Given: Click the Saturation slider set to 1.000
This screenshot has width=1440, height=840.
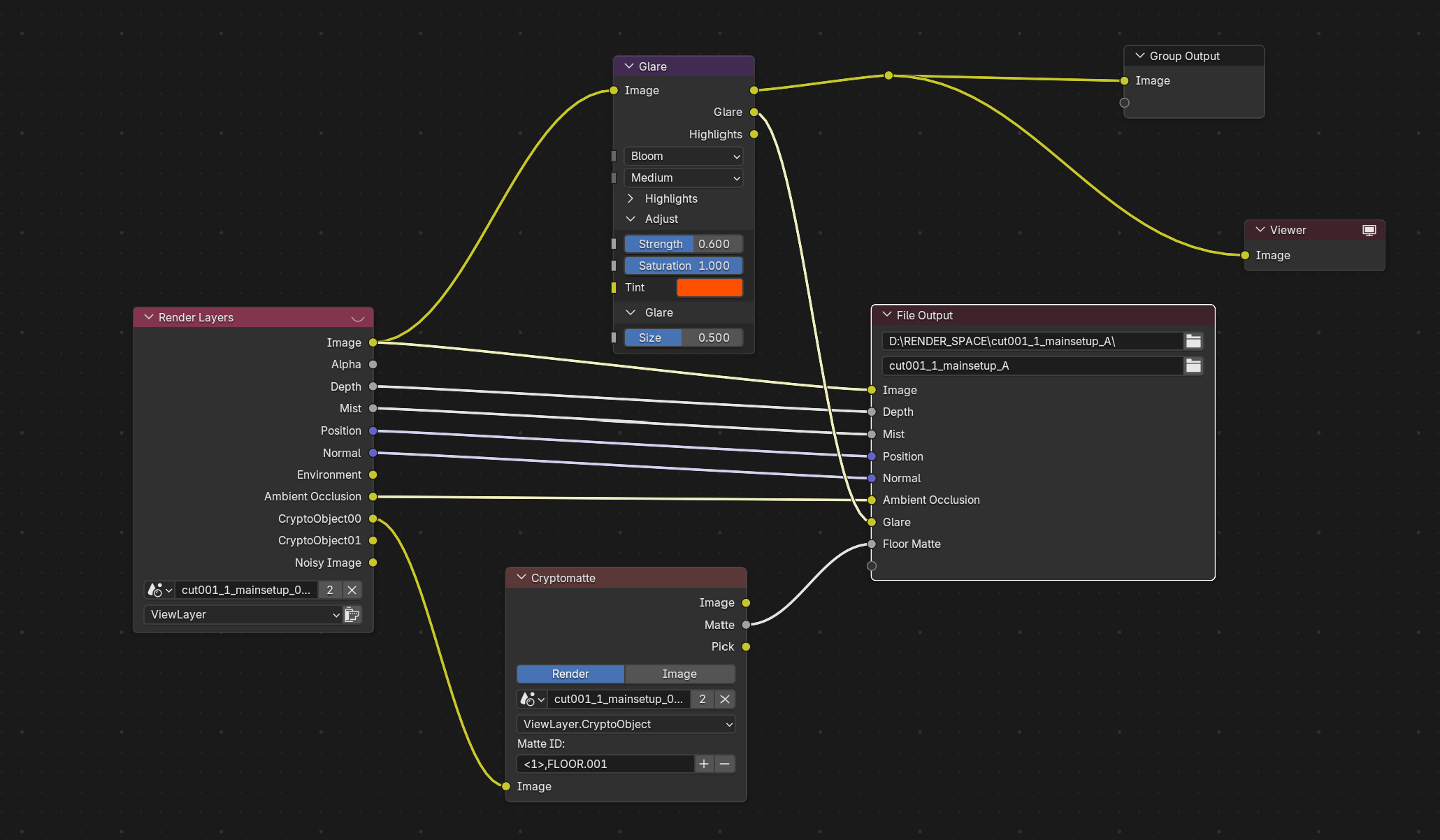Looking at the screenshot, I should 683,266.
